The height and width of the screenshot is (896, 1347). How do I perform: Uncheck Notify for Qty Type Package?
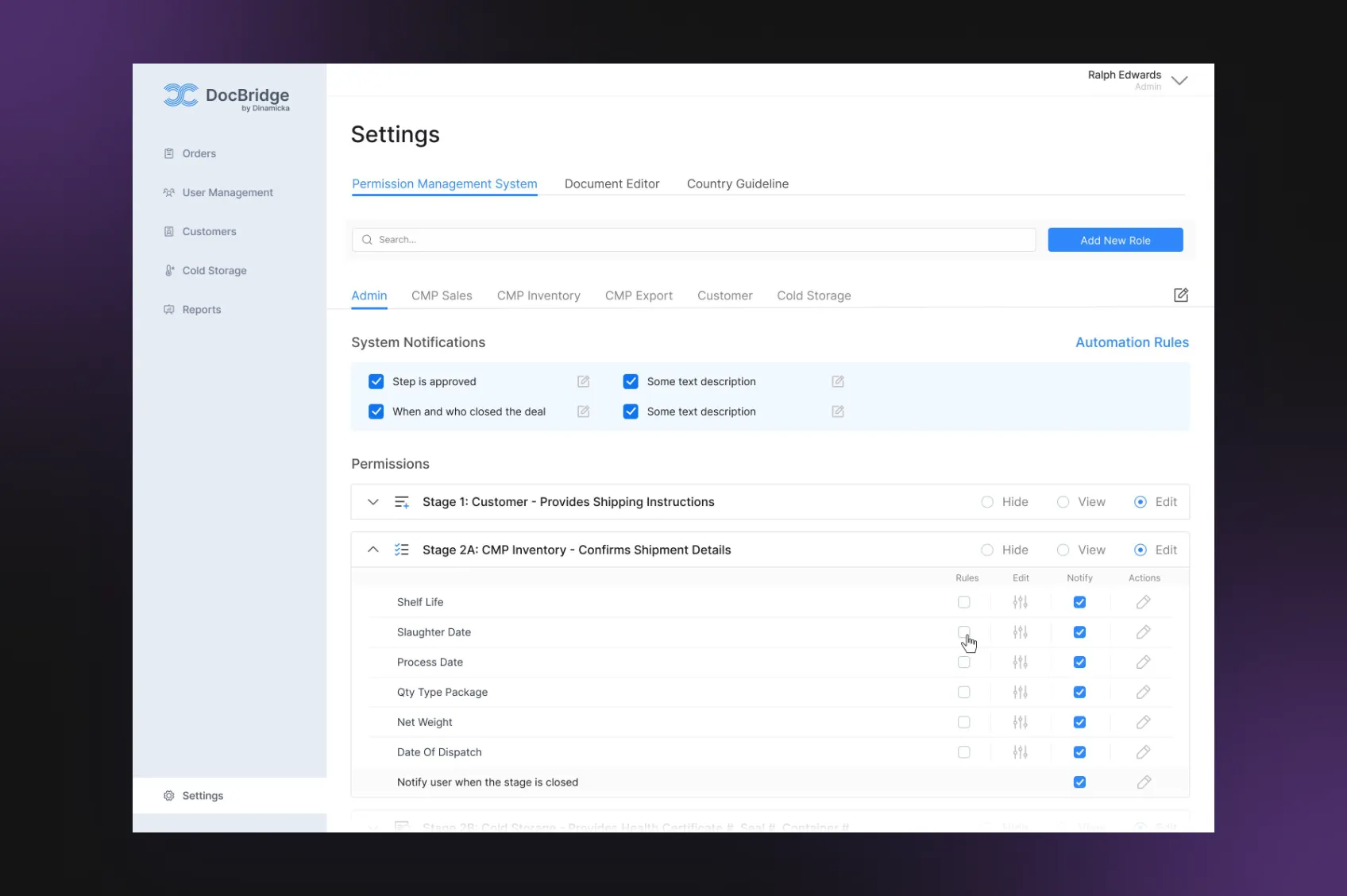click(x=1079, y=693)
